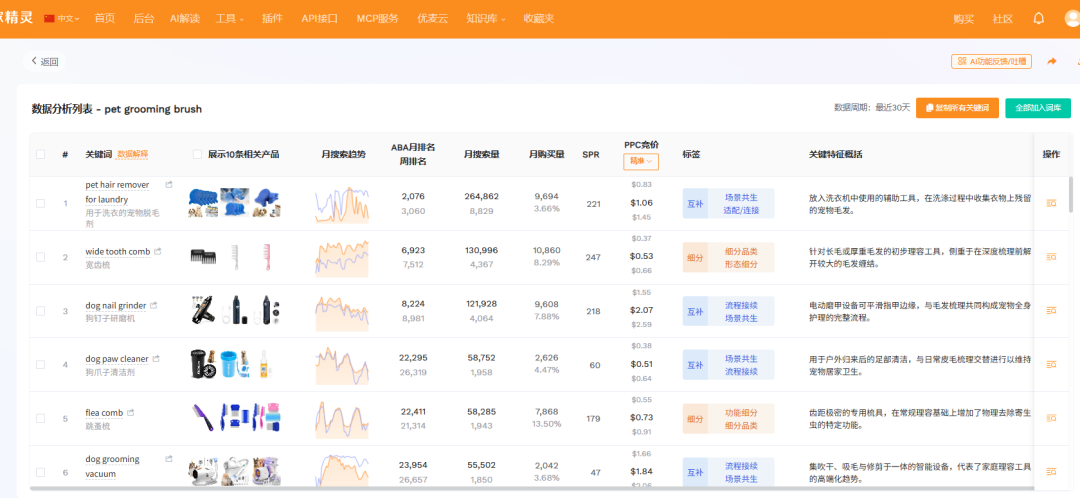Click monthly search value 264,862
Viewport: 1080px width, 498px height.
coord(481,196)
